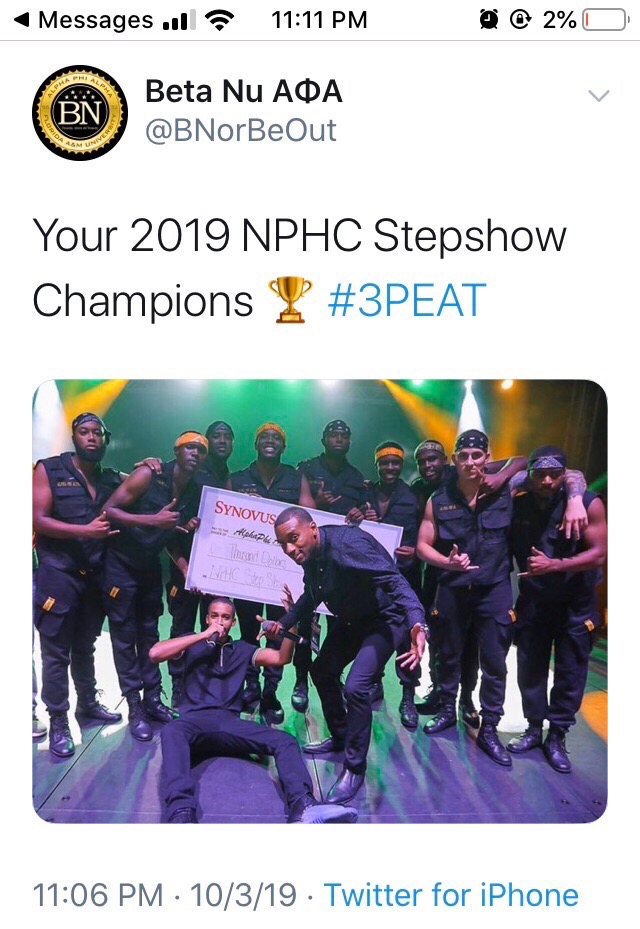
Task: Open the Beta Nu ΑΦΑ display name
Action: pos(244,92)
